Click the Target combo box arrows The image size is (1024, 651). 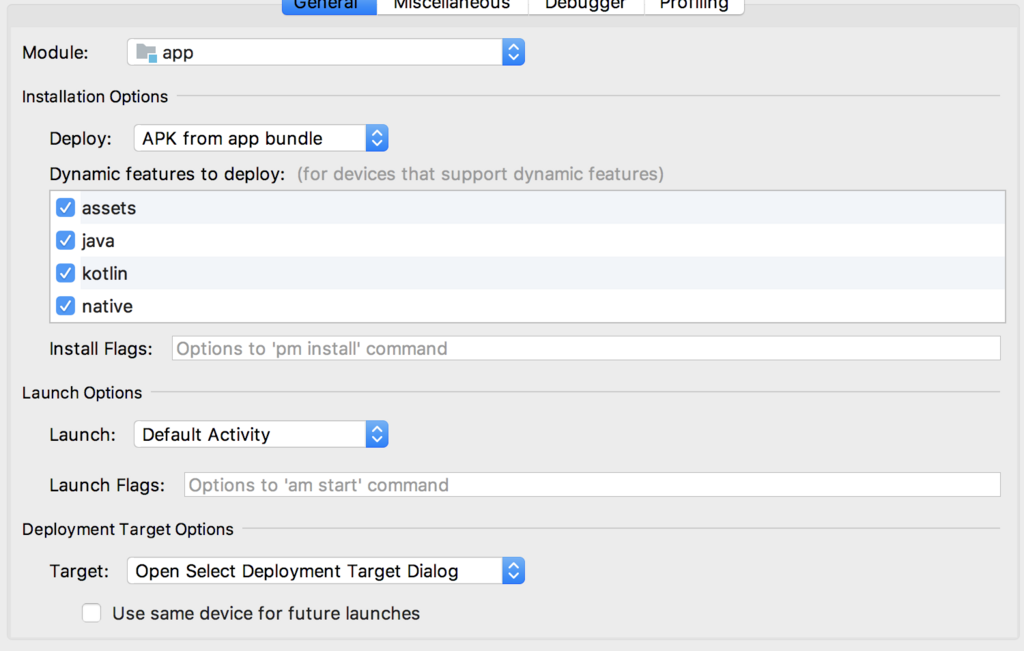513,570
